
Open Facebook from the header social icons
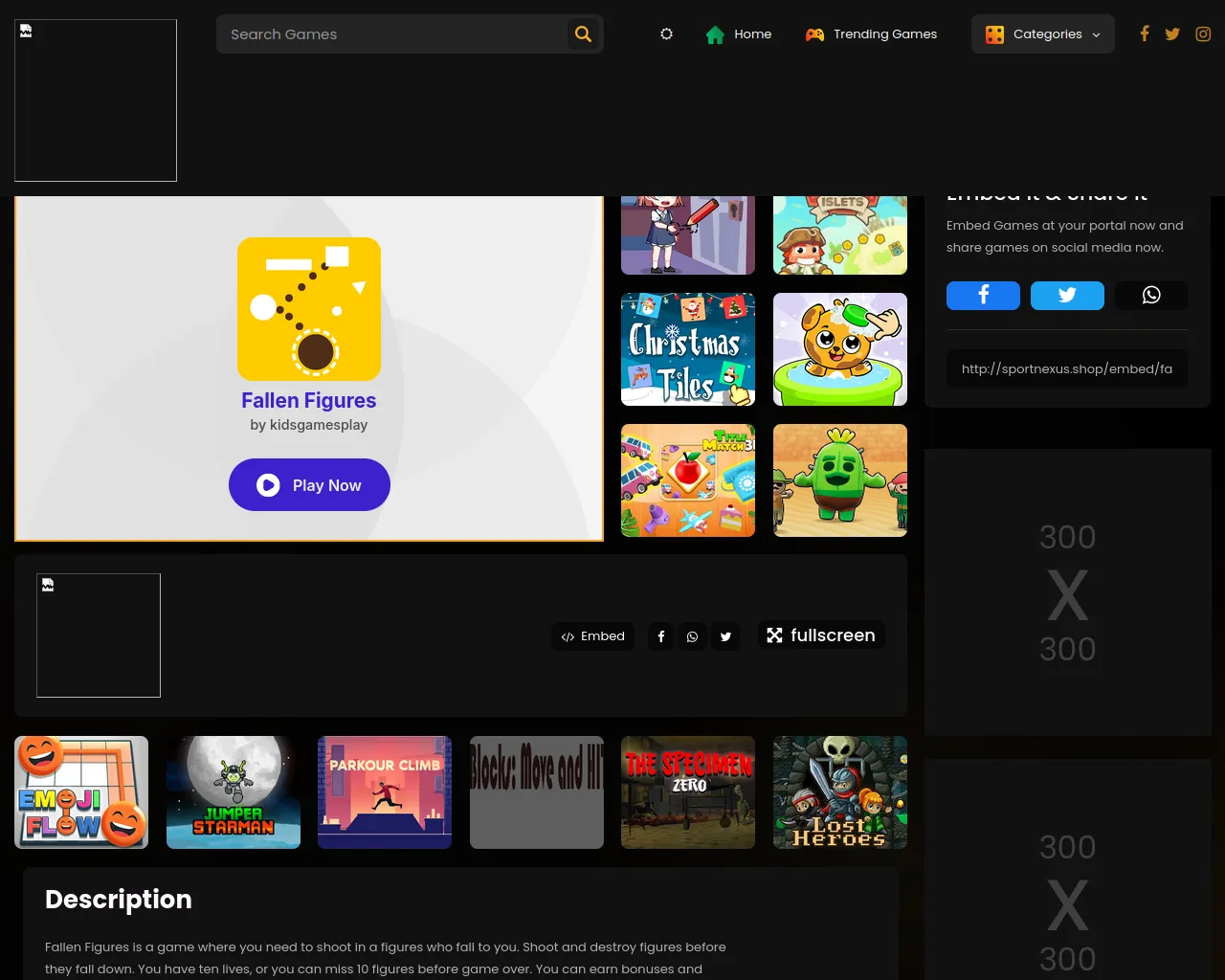1145,33
